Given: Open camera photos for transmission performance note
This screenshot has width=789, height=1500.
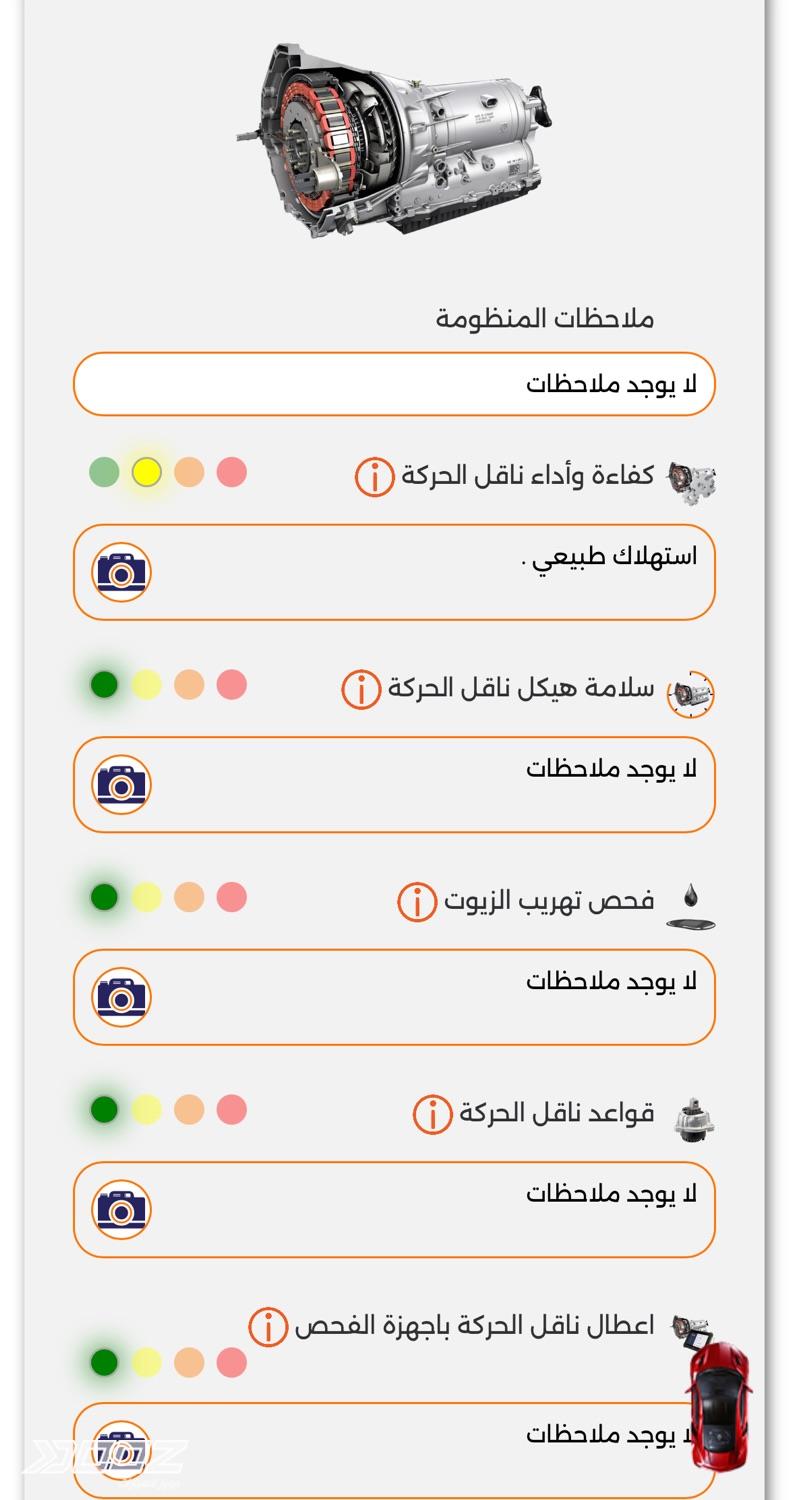Looking at the screenshot, I should [121, 572].
